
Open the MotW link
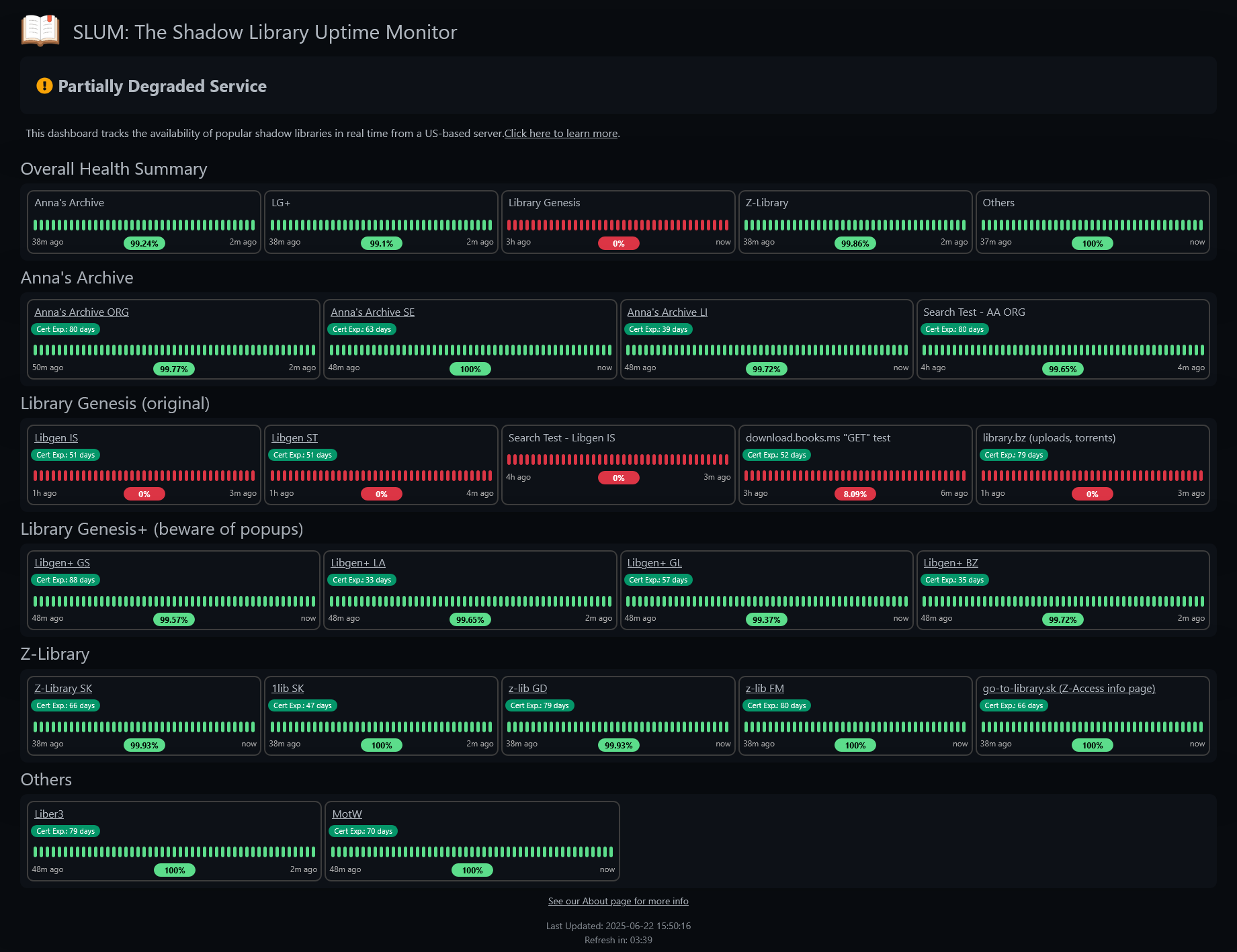tap(347, 814)
